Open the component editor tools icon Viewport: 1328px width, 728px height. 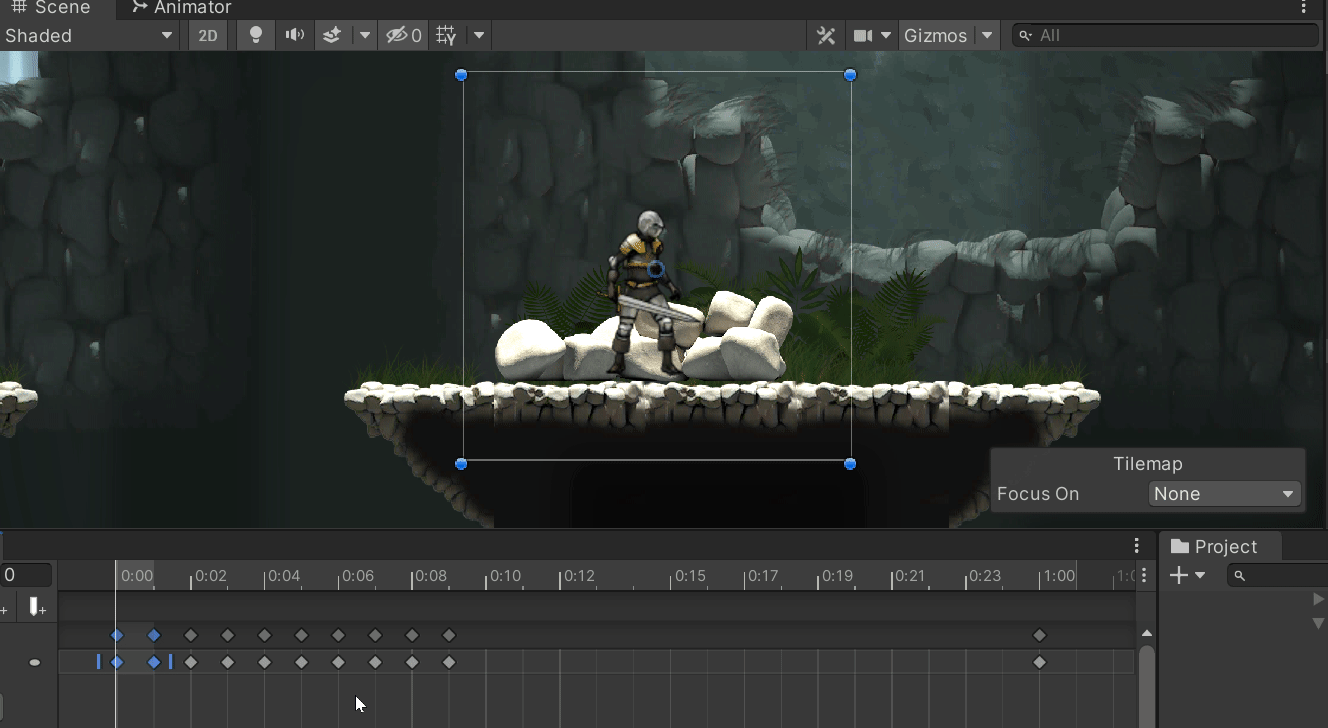826,35
